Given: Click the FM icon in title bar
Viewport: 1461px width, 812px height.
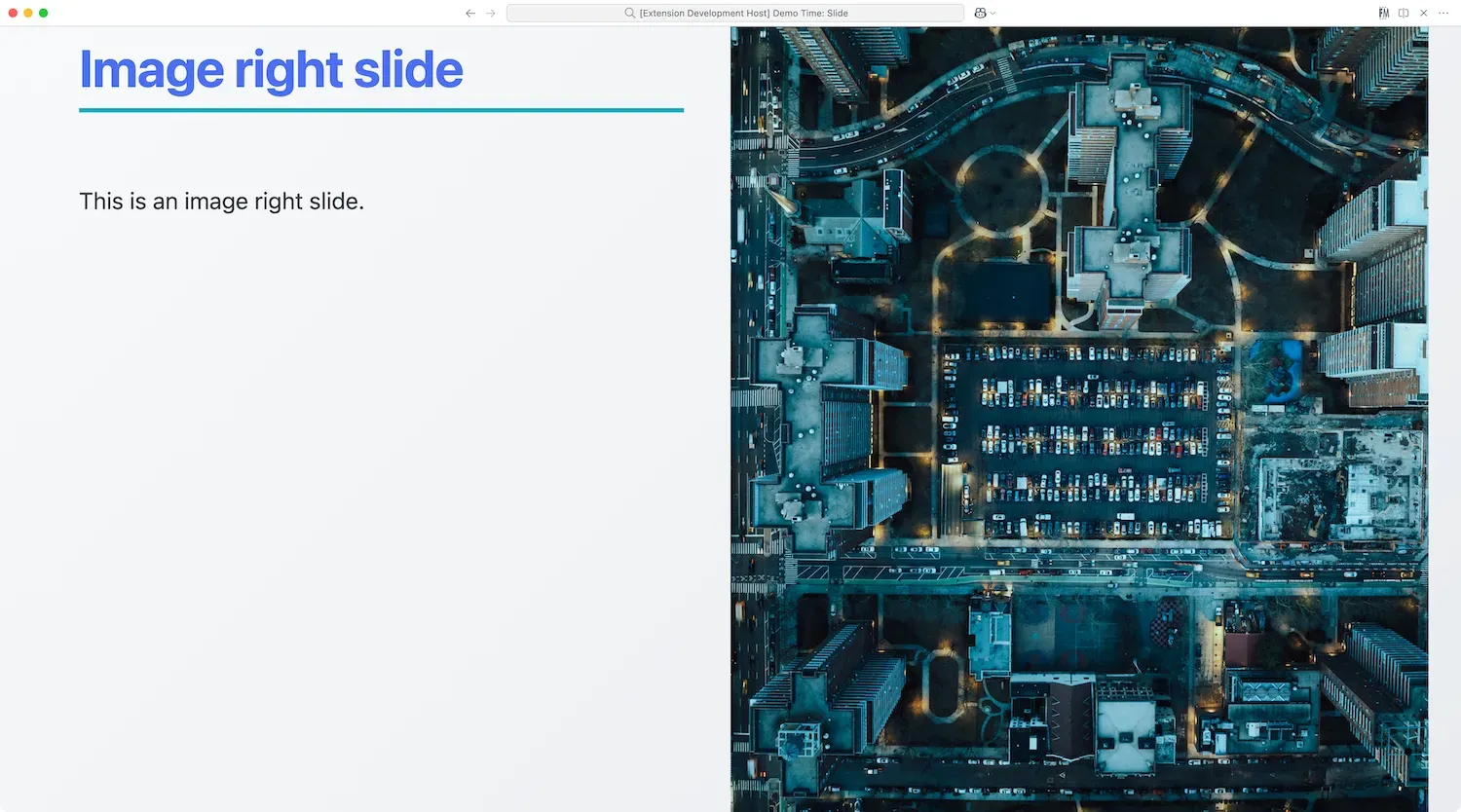Looking at the screenshot, I should pyautogui.click(x=1383, y=14).
